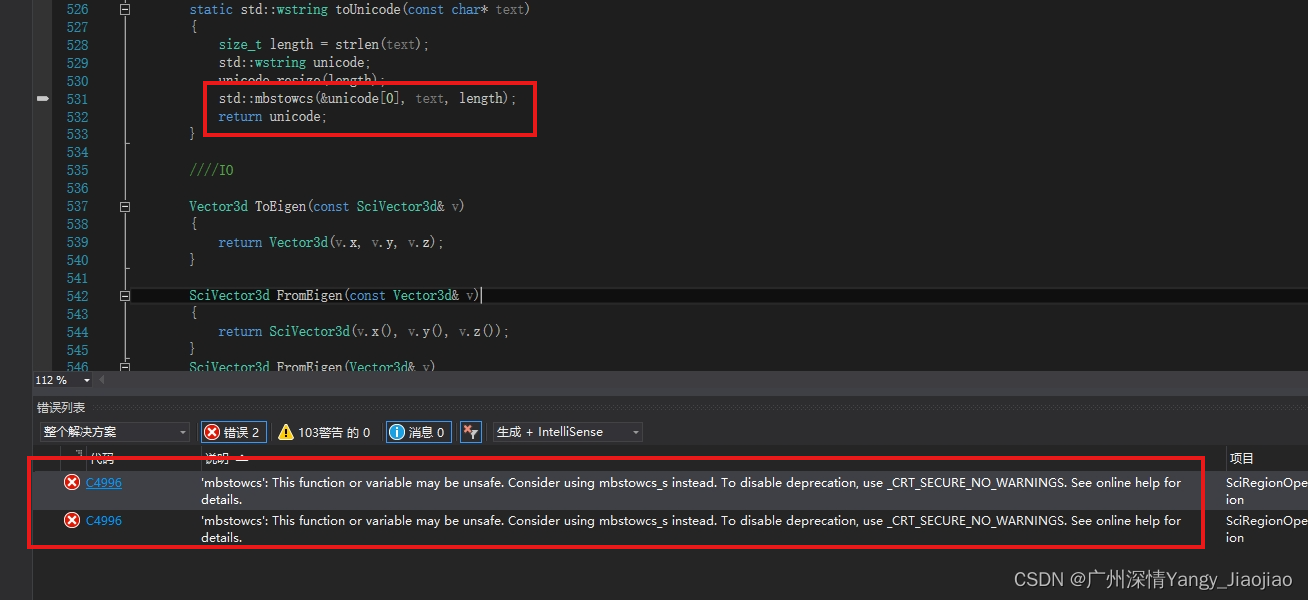Click the editor horizontal scroll left arrow
Viewport: 1308px width, 600px height.
[x=101, y=381]
